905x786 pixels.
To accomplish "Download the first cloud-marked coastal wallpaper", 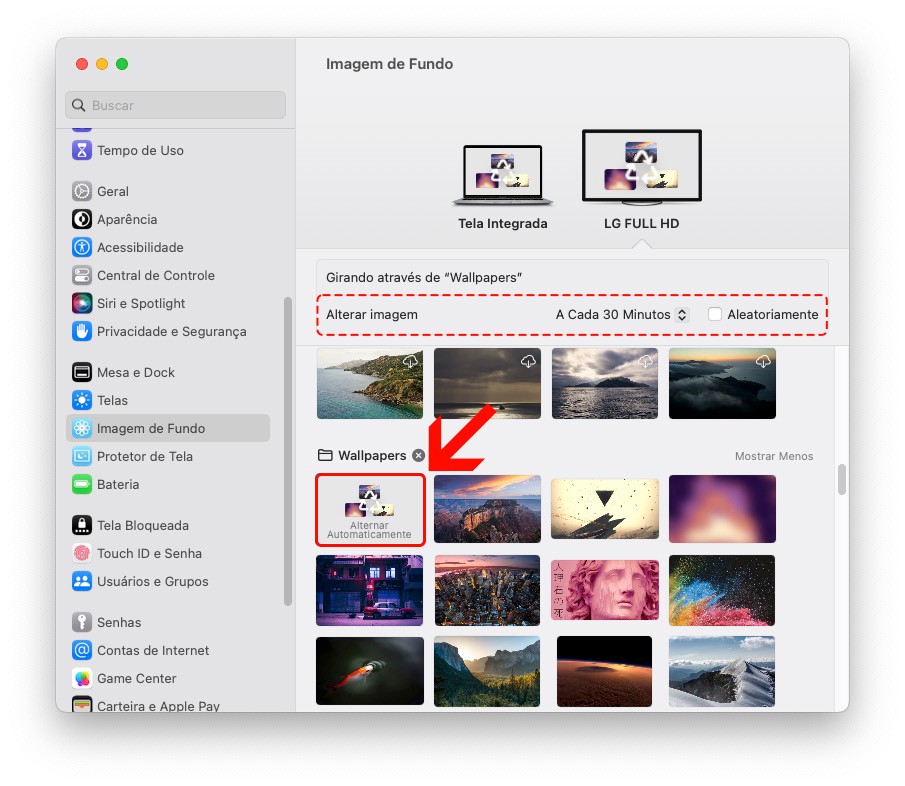I will pyautogui.click(x=410, y=361).
